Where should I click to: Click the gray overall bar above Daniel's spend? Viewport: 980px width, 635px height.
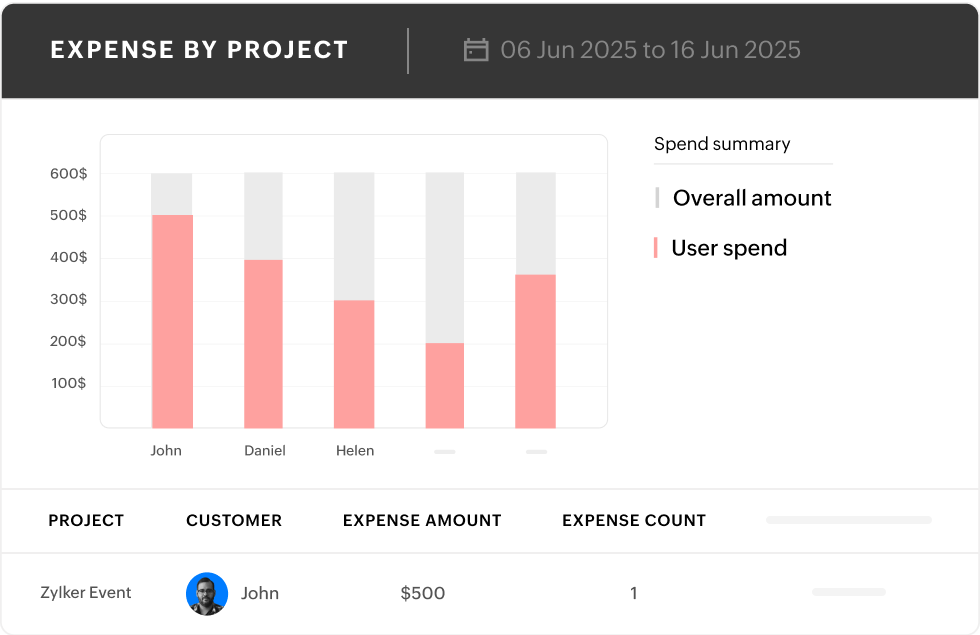pyautogui.click(x=264, y=215)
